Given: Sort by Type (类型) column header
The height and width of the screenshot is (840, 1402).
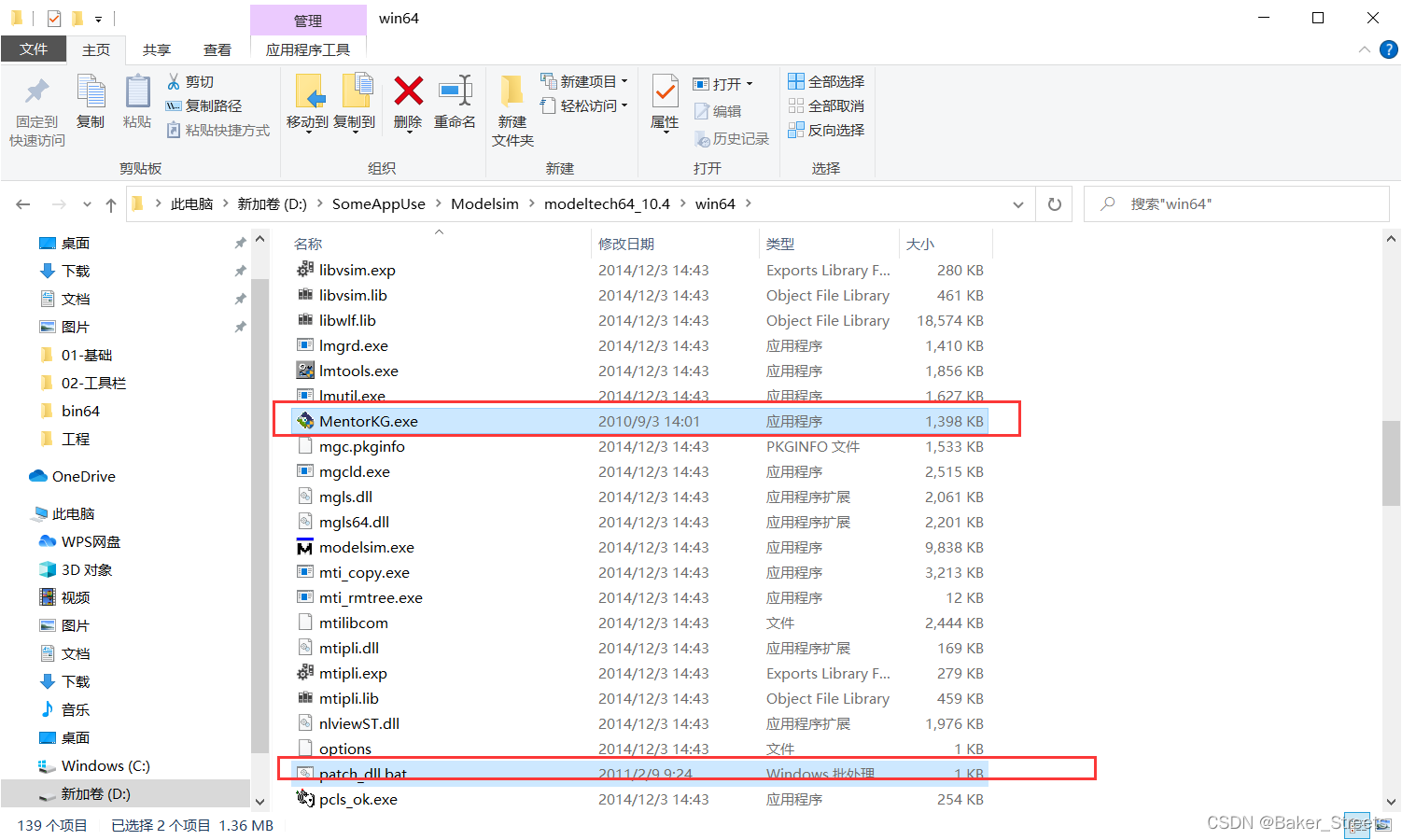Looking at the screenshot, I should click(x=780, y=245).
